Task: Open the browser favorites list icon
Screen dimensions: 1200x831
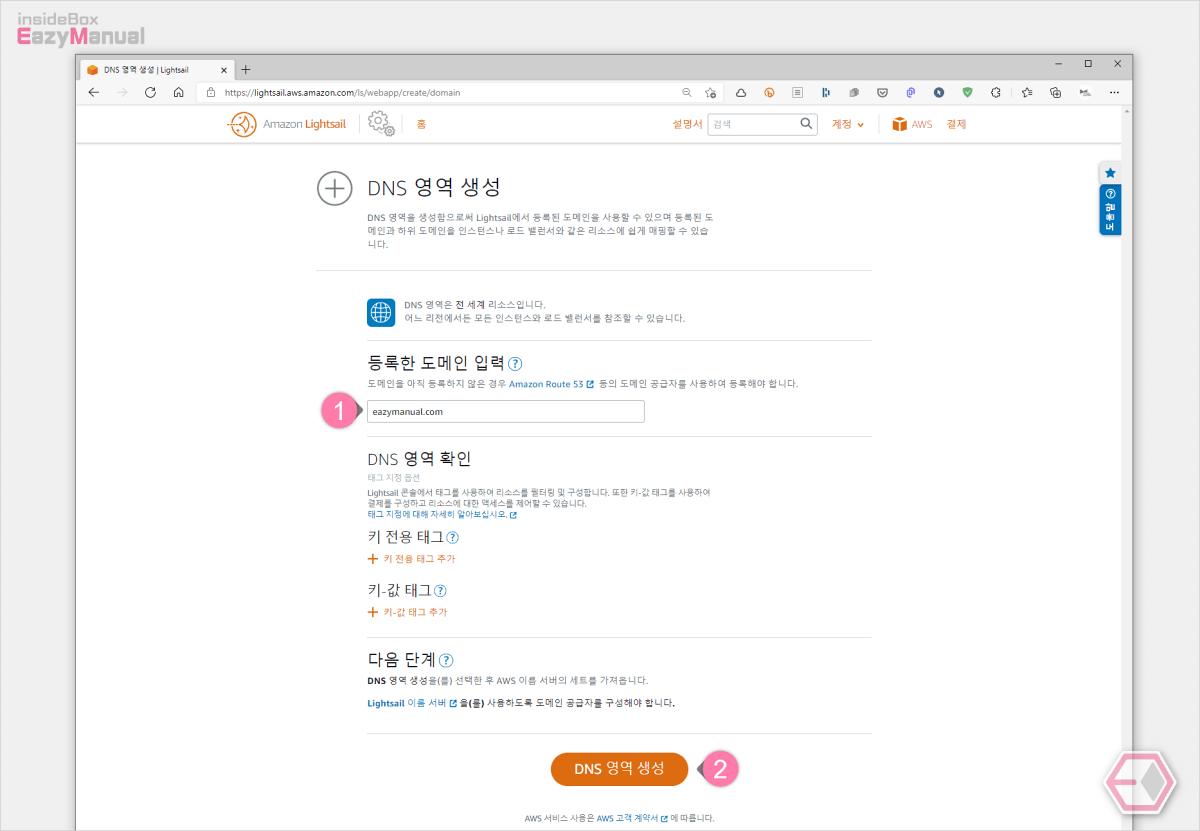Action: (1027, 92)
